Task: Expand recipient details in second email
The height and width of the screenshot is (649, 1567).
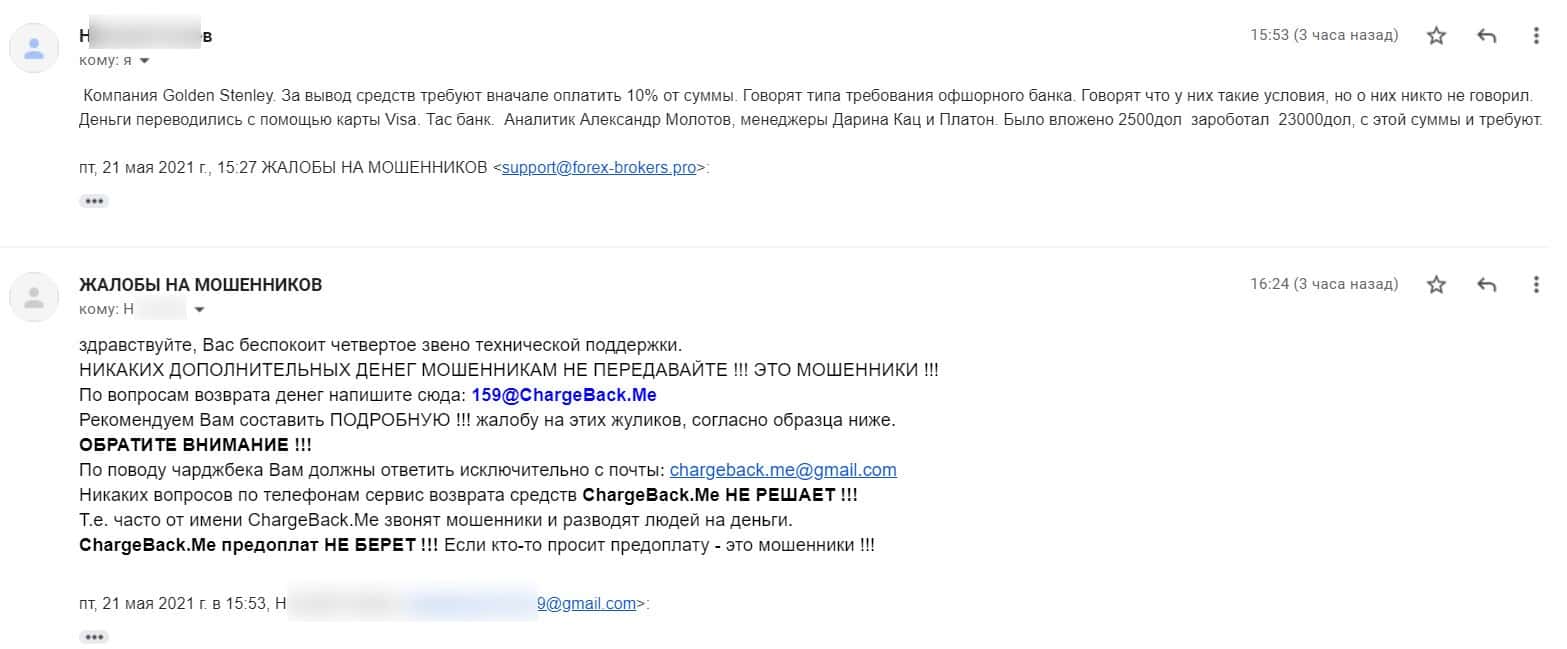Action: click(x=200, y=310)
